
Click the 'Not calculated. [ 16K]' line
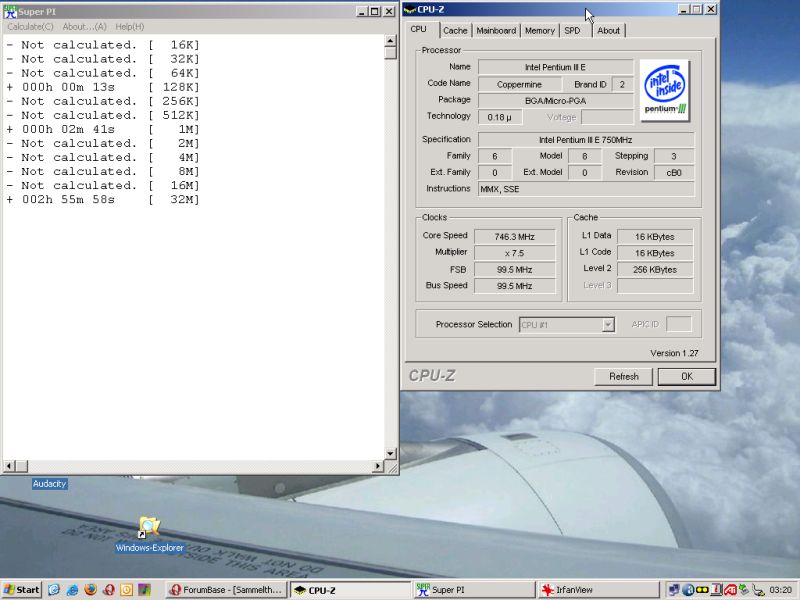pyautogui.click(x=103, y=45)
